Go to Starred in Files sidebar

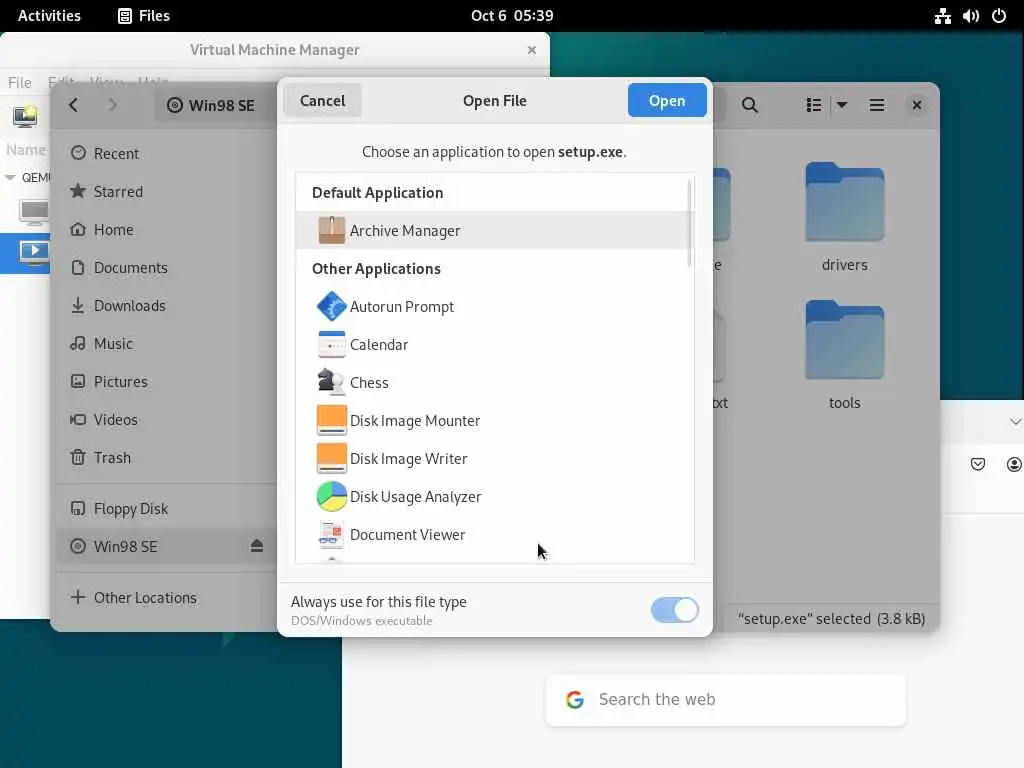tap(165, 191)
